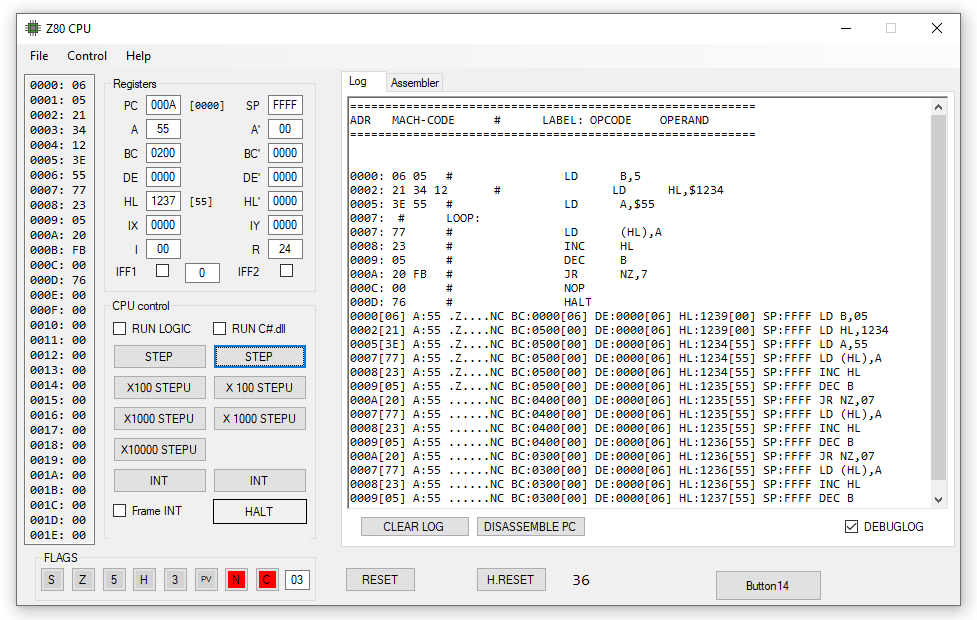The height and width of the screenshot is (620, 977).
Task: Toggle the IFF1 checkbox
Action: 162,270
